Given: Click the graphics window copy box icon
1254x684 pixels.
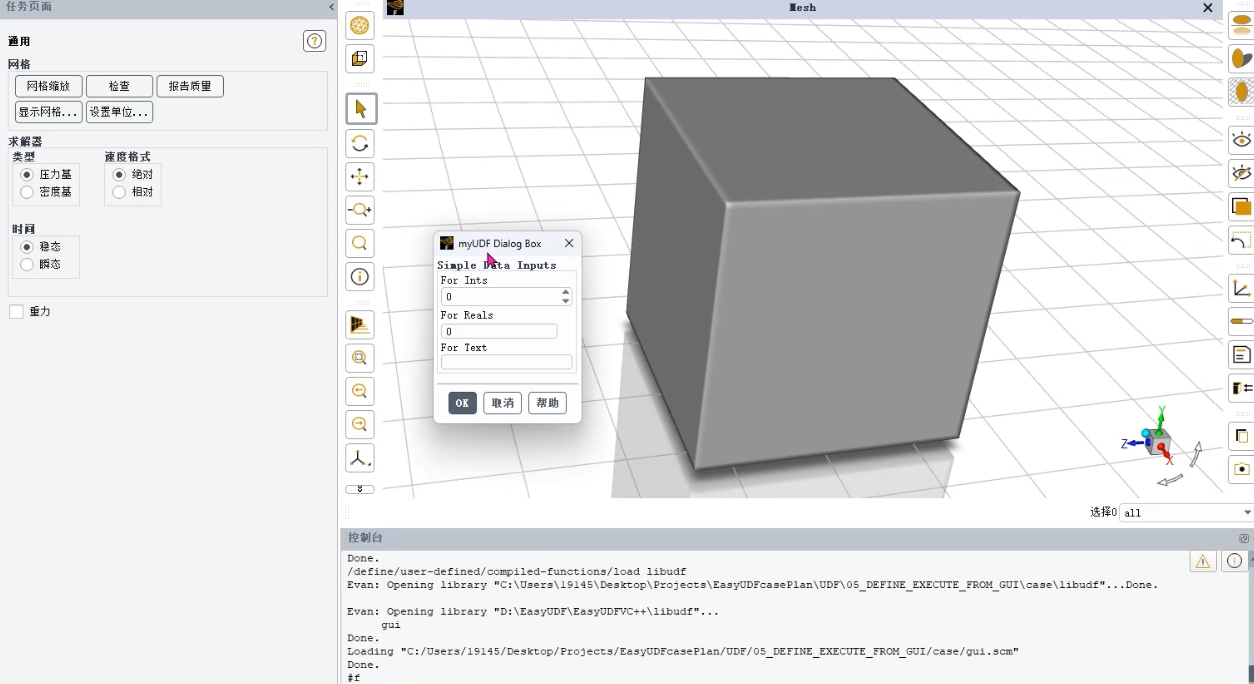Looking at the screenshot, I should [360, 59].
